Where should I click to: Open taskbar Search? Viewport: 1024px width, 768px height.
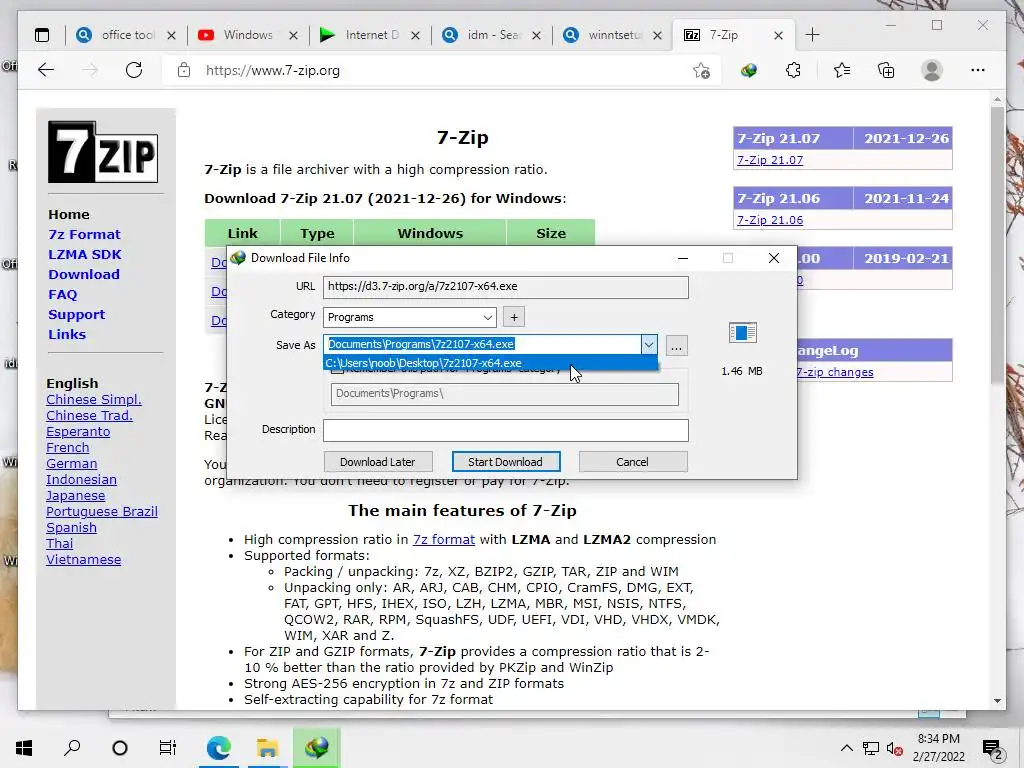72,748
